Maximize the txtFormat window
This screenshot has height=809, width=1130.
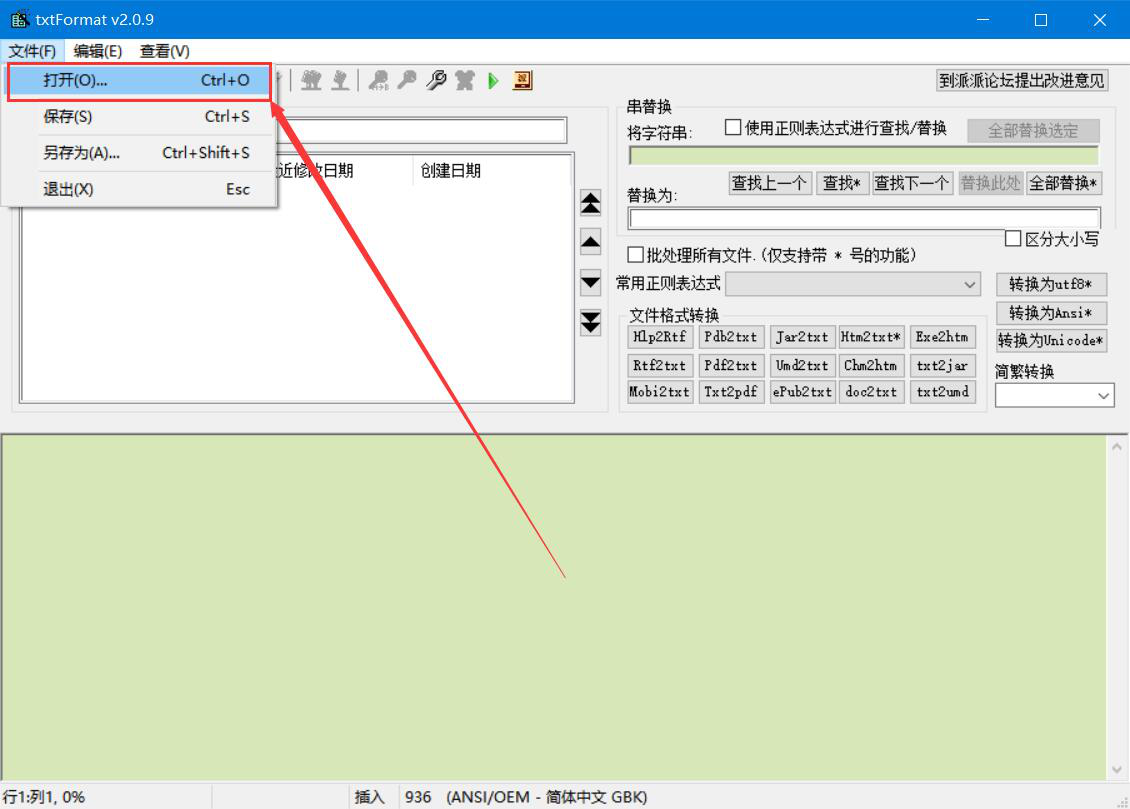tap(1041, 19)
